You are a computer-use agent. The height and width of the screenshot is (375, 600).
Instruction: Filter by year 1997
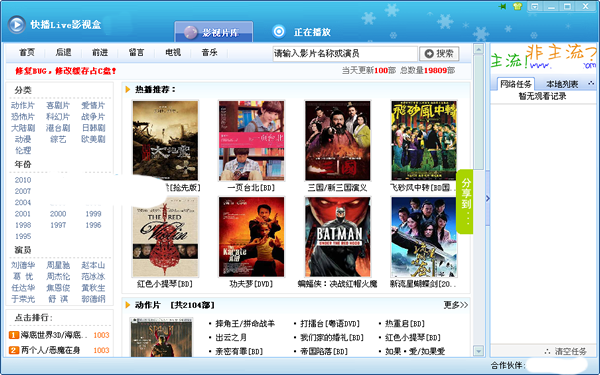pos(58,225)
